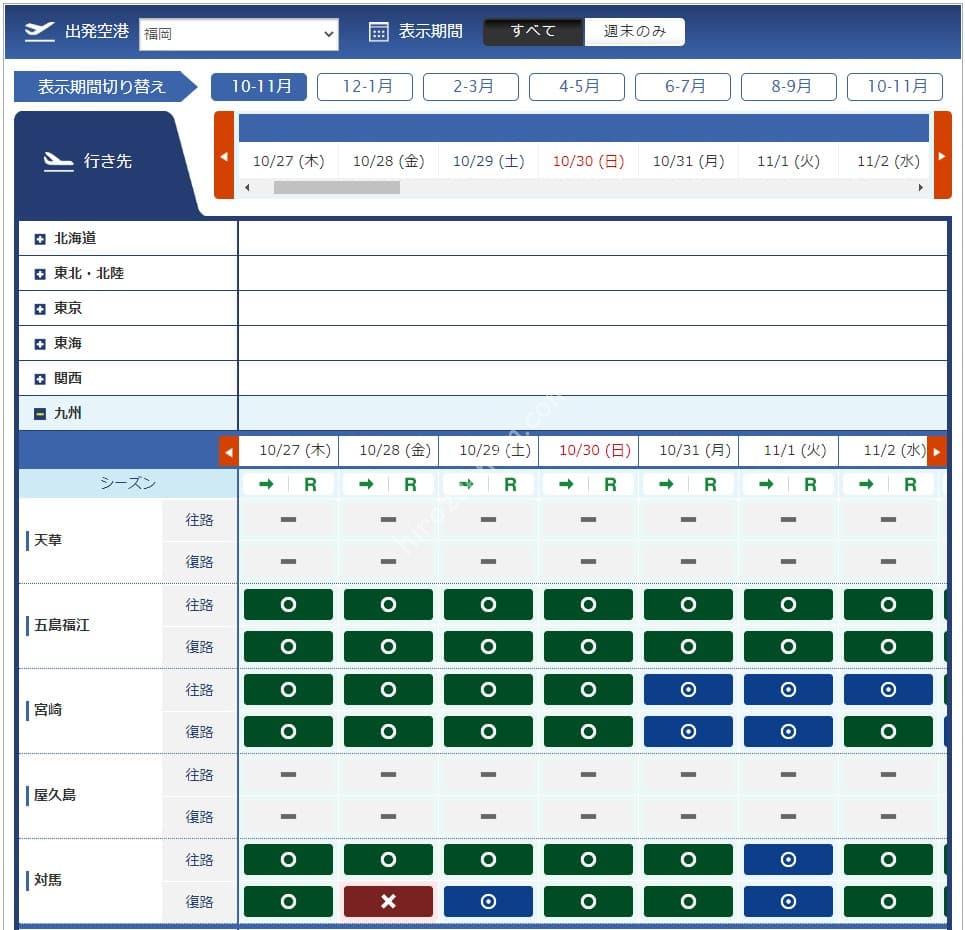Click the red right arrow in the 九州 date row

tap(937, 452)
